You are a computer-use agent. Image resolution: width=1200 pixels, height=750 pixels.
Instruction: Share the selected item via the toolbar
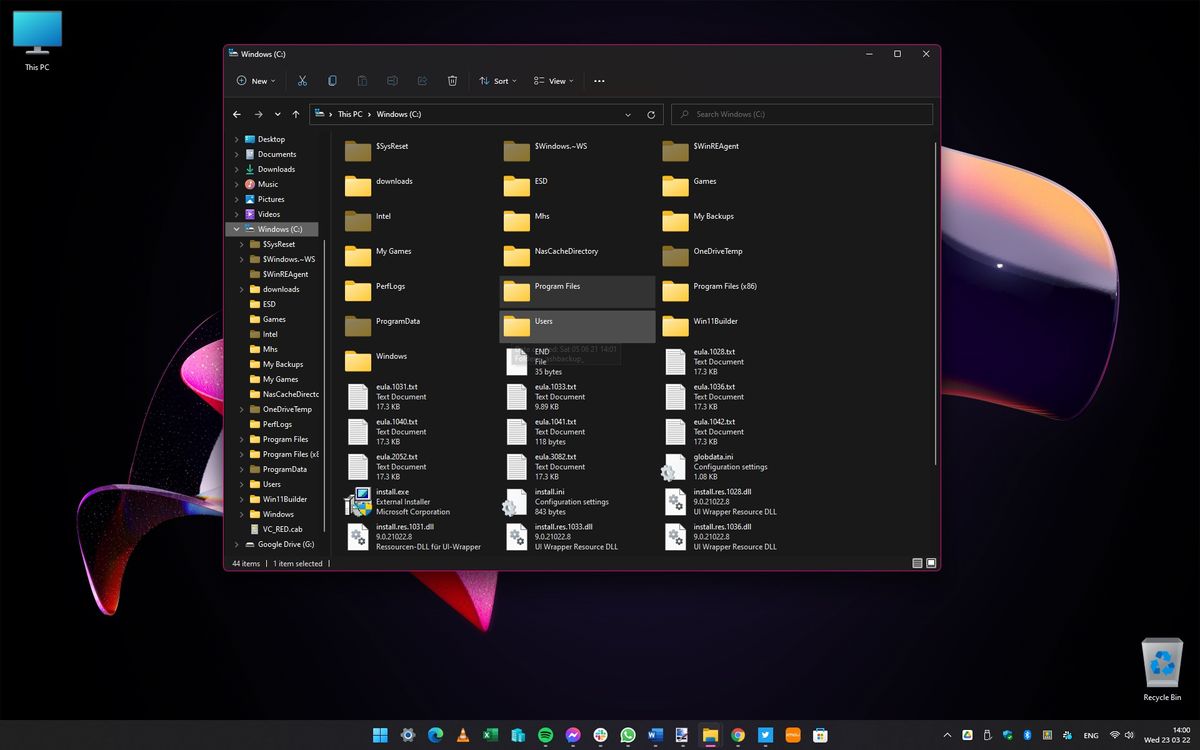click(422, 80)
